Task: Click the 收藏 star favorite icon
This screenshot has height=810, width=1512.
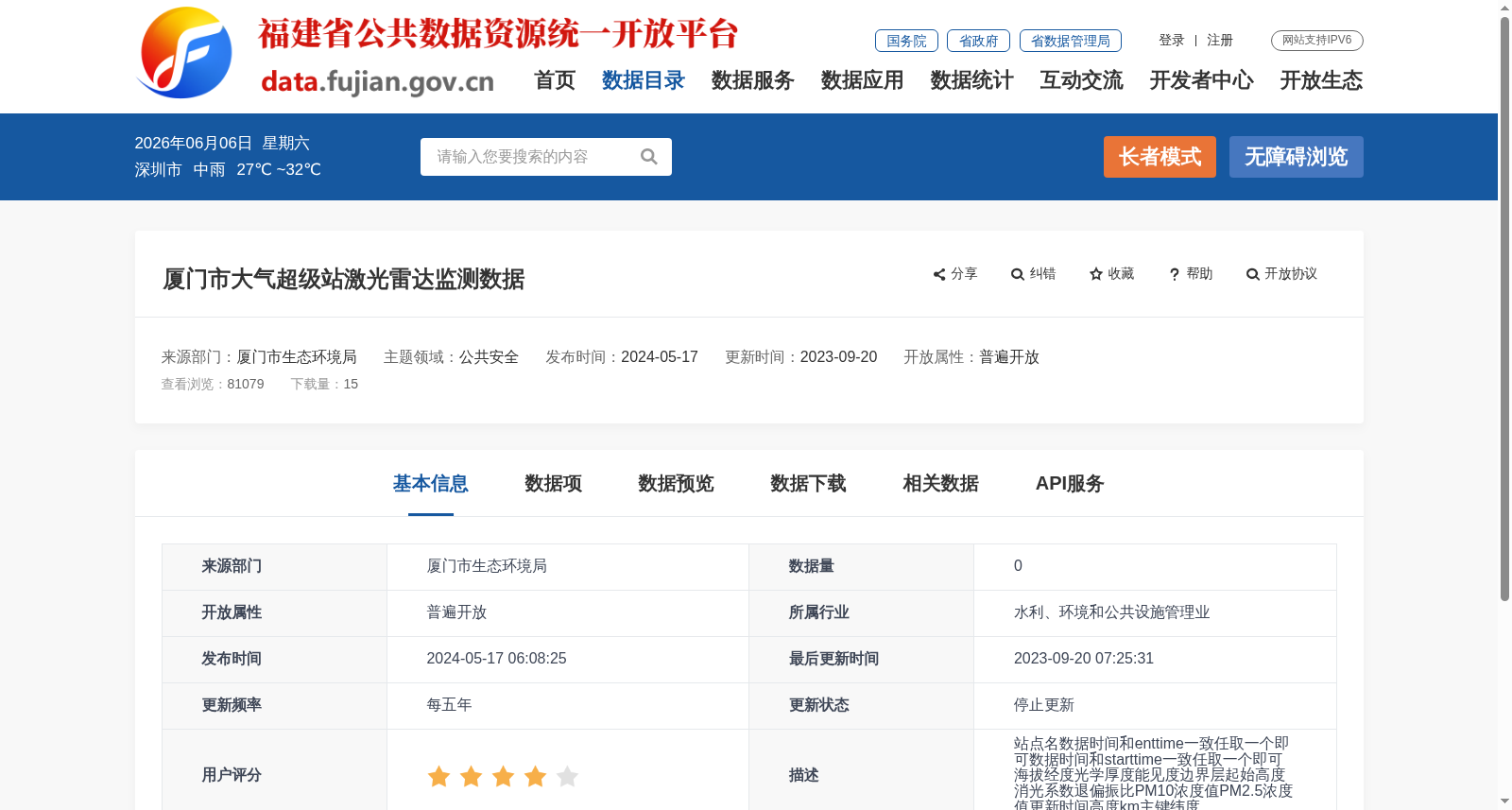Action: point(1096,274)
